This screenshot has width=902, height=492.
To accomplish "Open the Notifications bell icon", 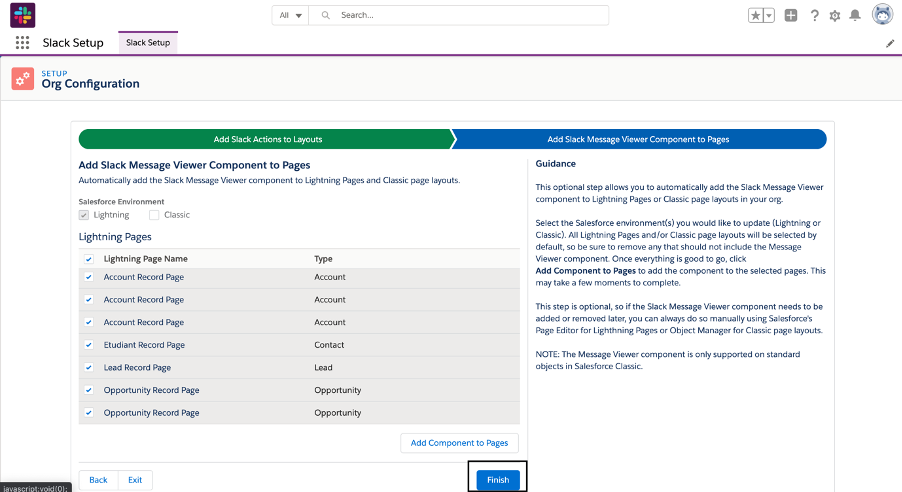I will point(855,16).
